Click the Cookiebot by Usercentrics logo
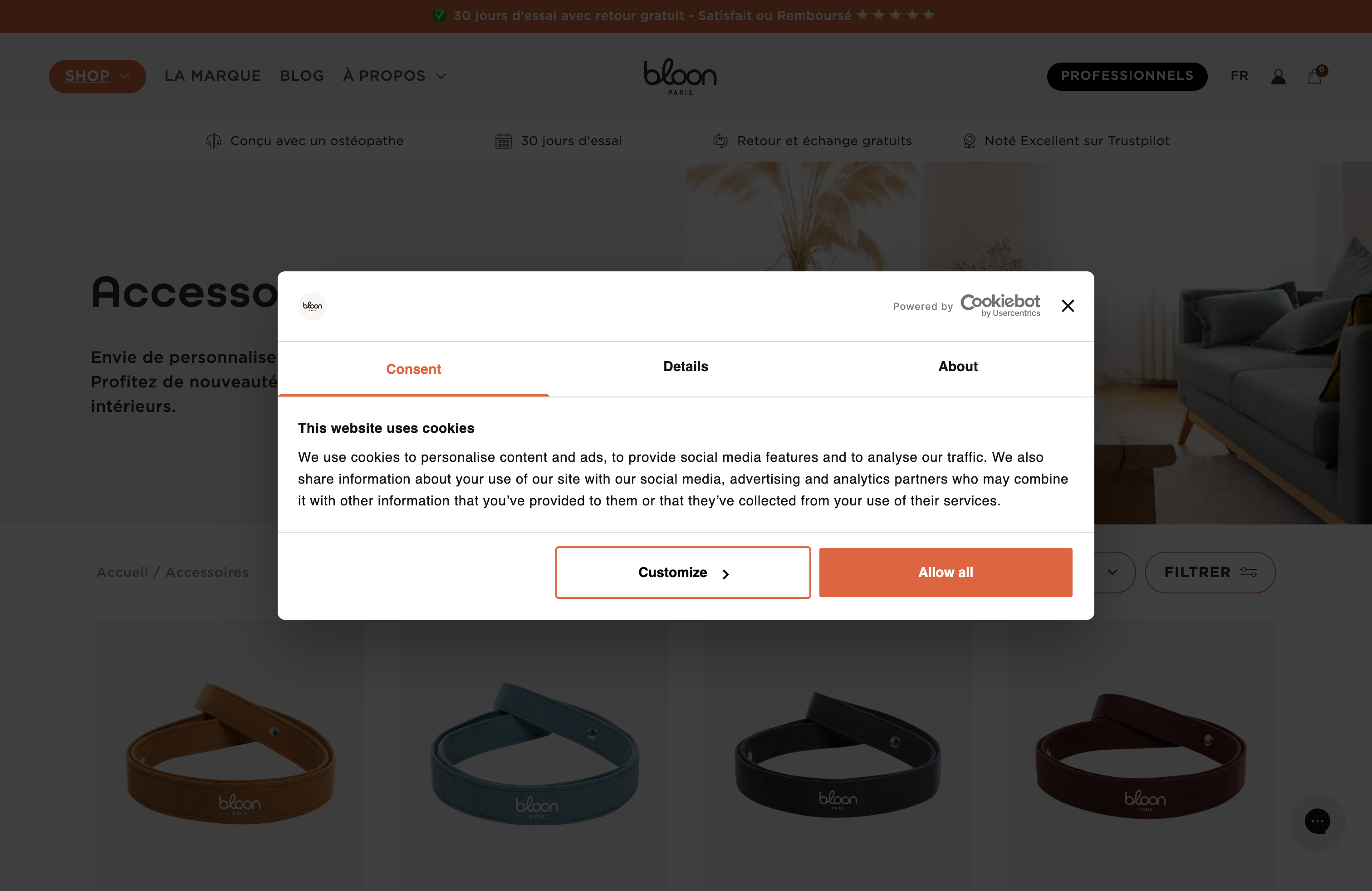Image resolution: width=1372 pixels, height=891 pixels. click(1000, 305)
